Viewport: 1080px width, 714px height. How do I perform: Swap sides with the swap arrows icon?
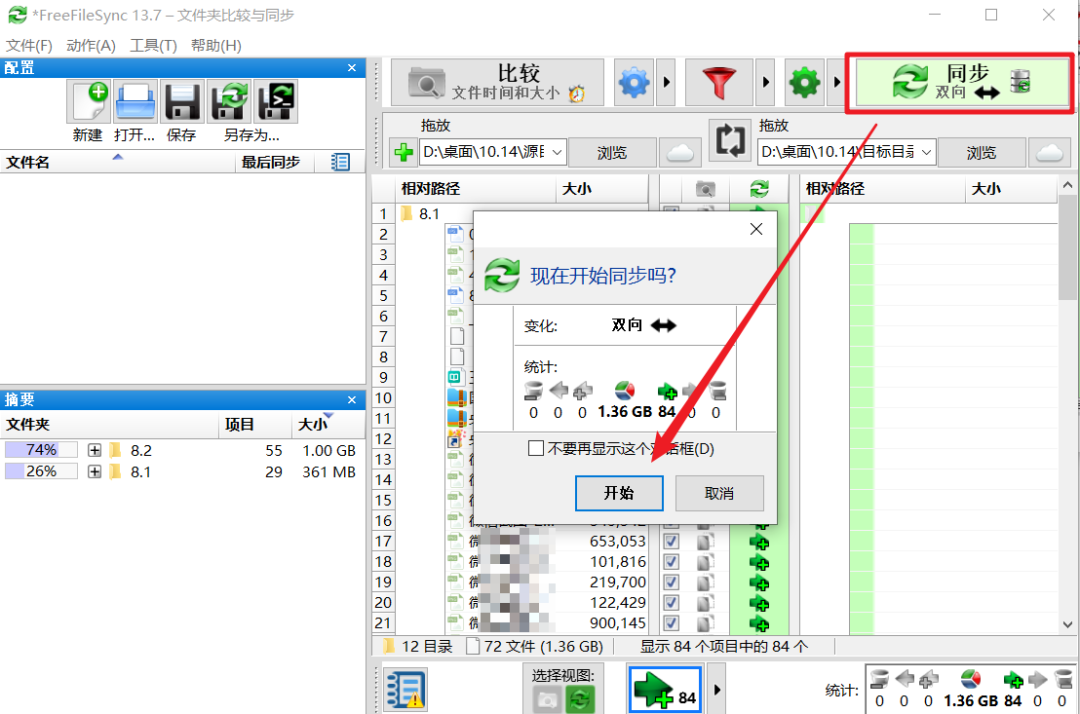tap(730, 140)
